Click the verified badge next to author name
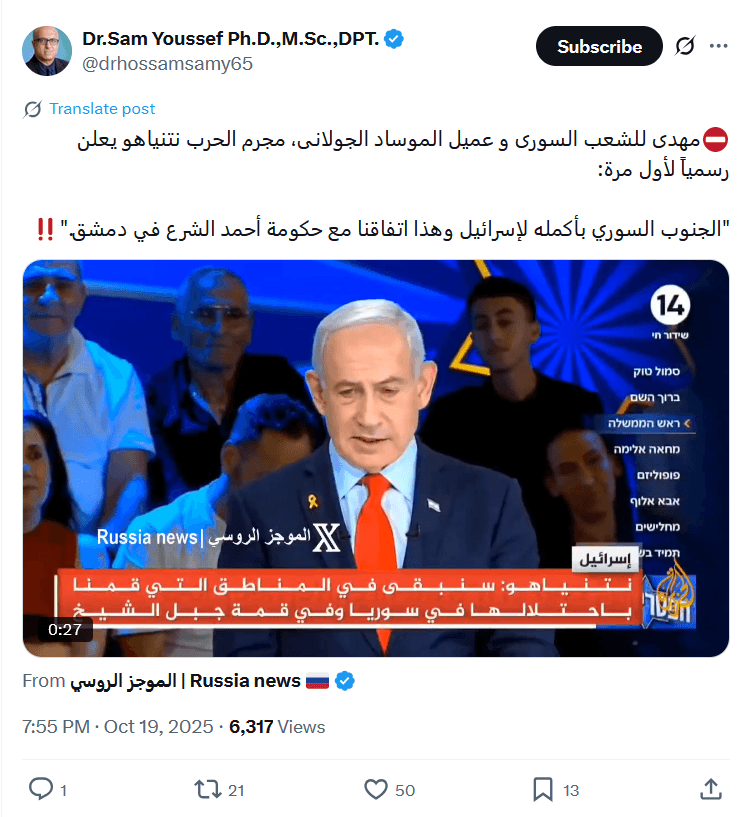741x817 pixels. (394, 39)
